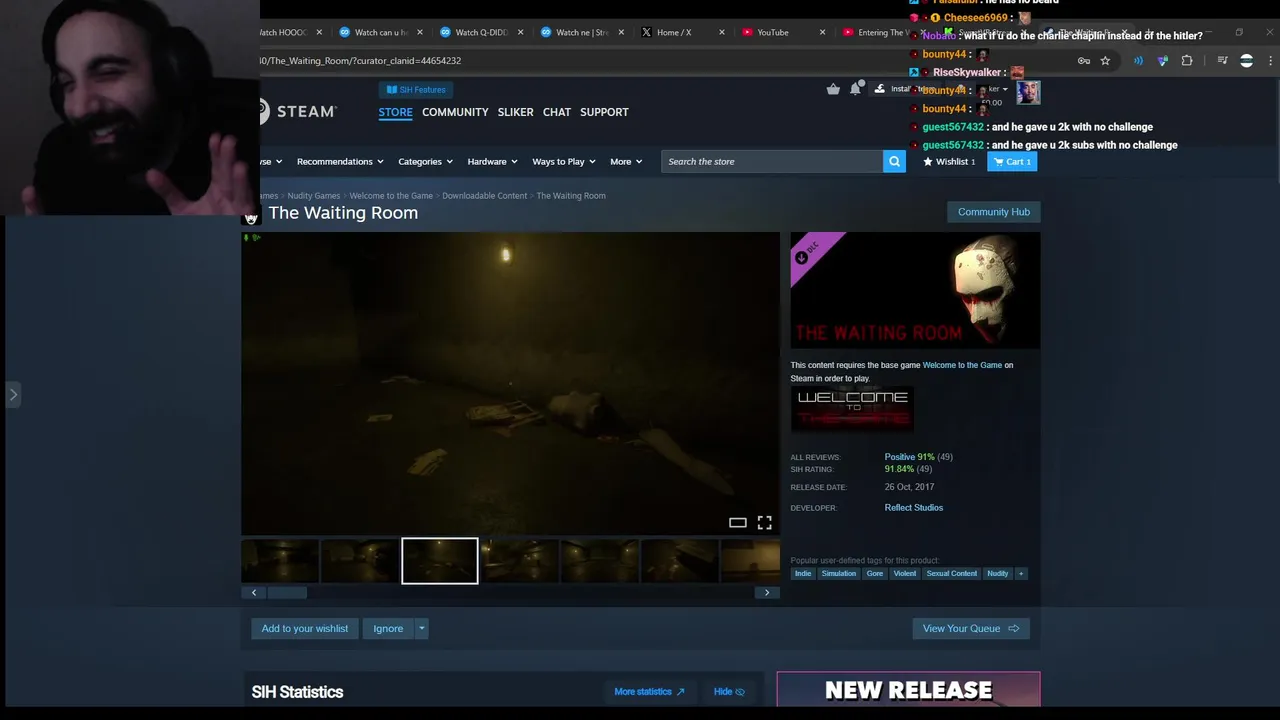Open the shopping basket icon in Steam header
Screen dimensions: 1280x720
pos(833,89)
